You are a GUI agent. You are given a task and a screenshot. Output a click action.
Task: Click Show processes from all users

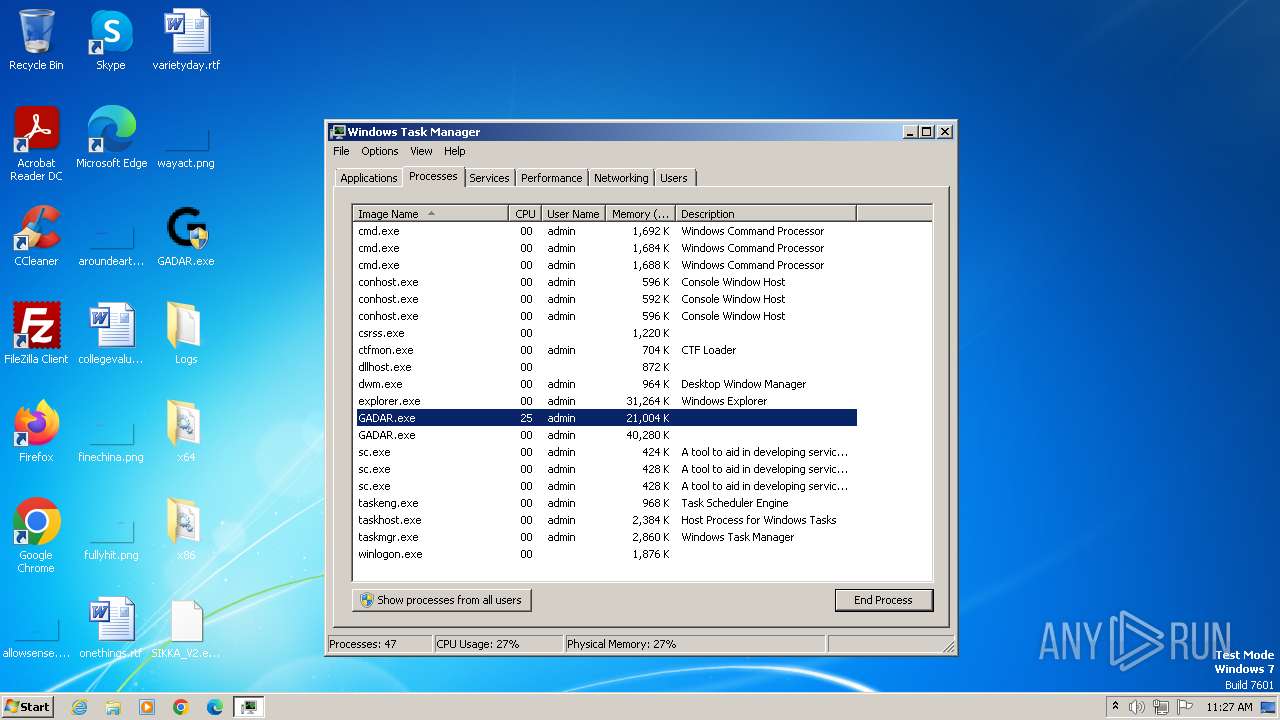pos(441,600)
